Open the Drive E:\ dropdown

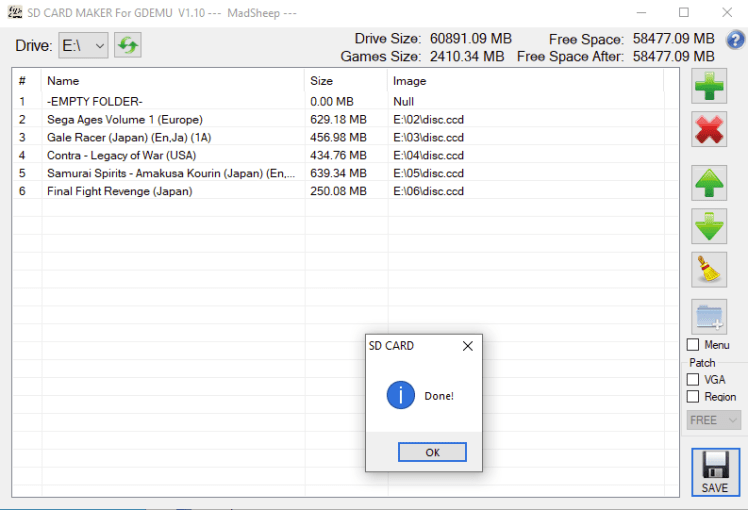coord(83,46)
